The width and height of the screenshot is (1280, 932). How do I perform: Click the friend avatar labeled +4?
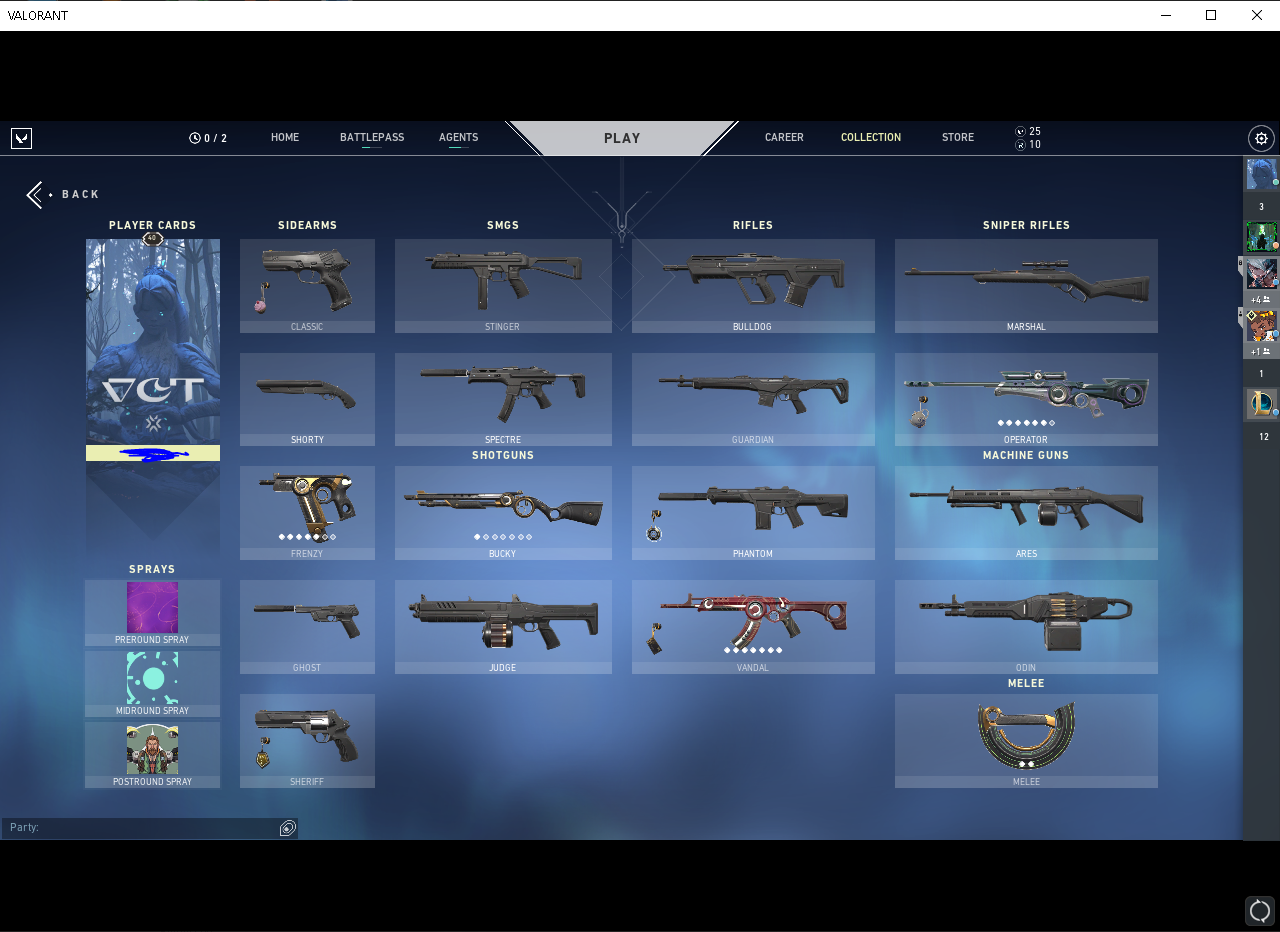pos(1261,273)
